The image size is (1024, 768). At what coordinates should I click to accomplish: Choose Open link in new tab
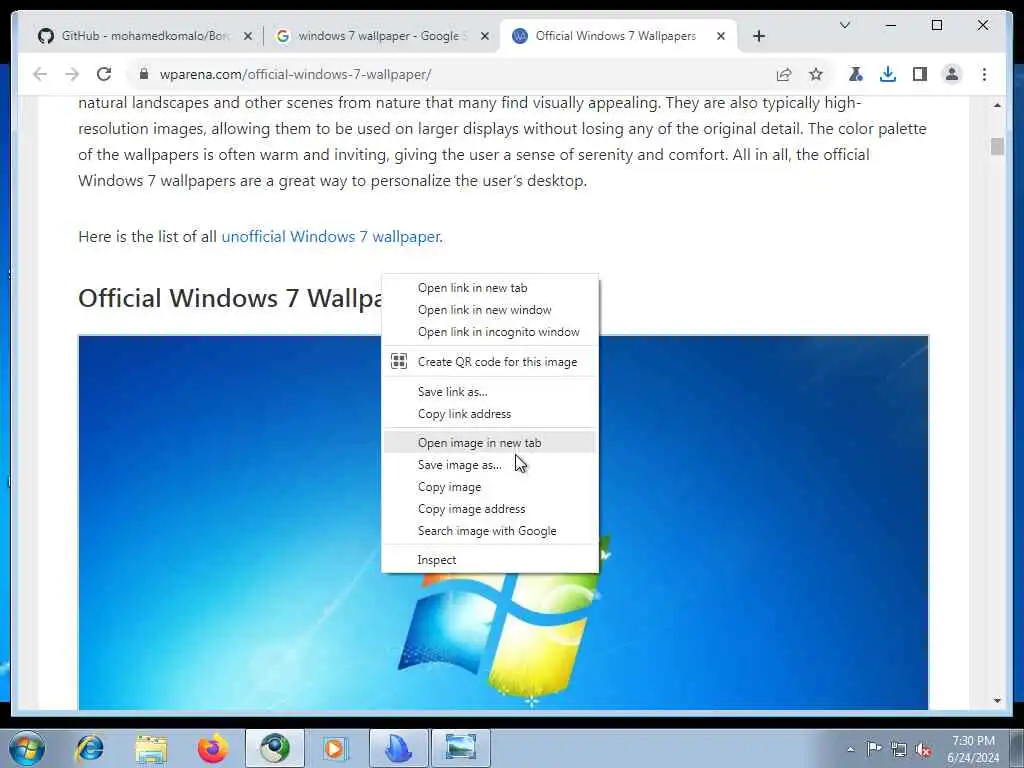(490, 288)
